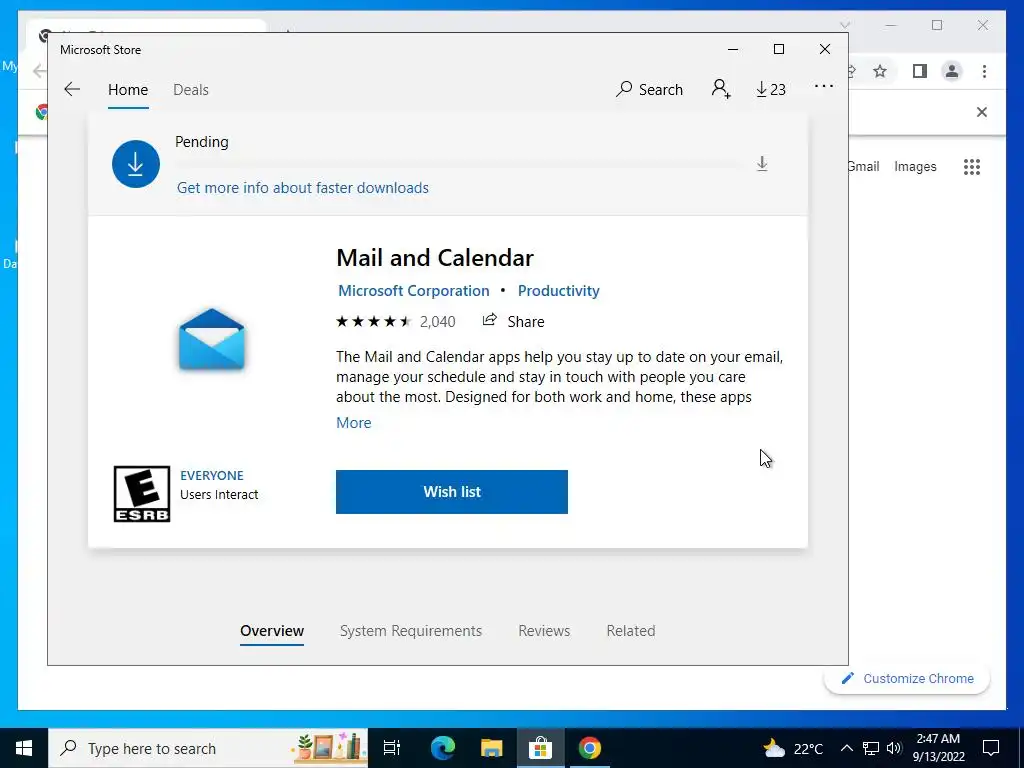
Task: Select the Overview section tab
Action: click(272, 631)
